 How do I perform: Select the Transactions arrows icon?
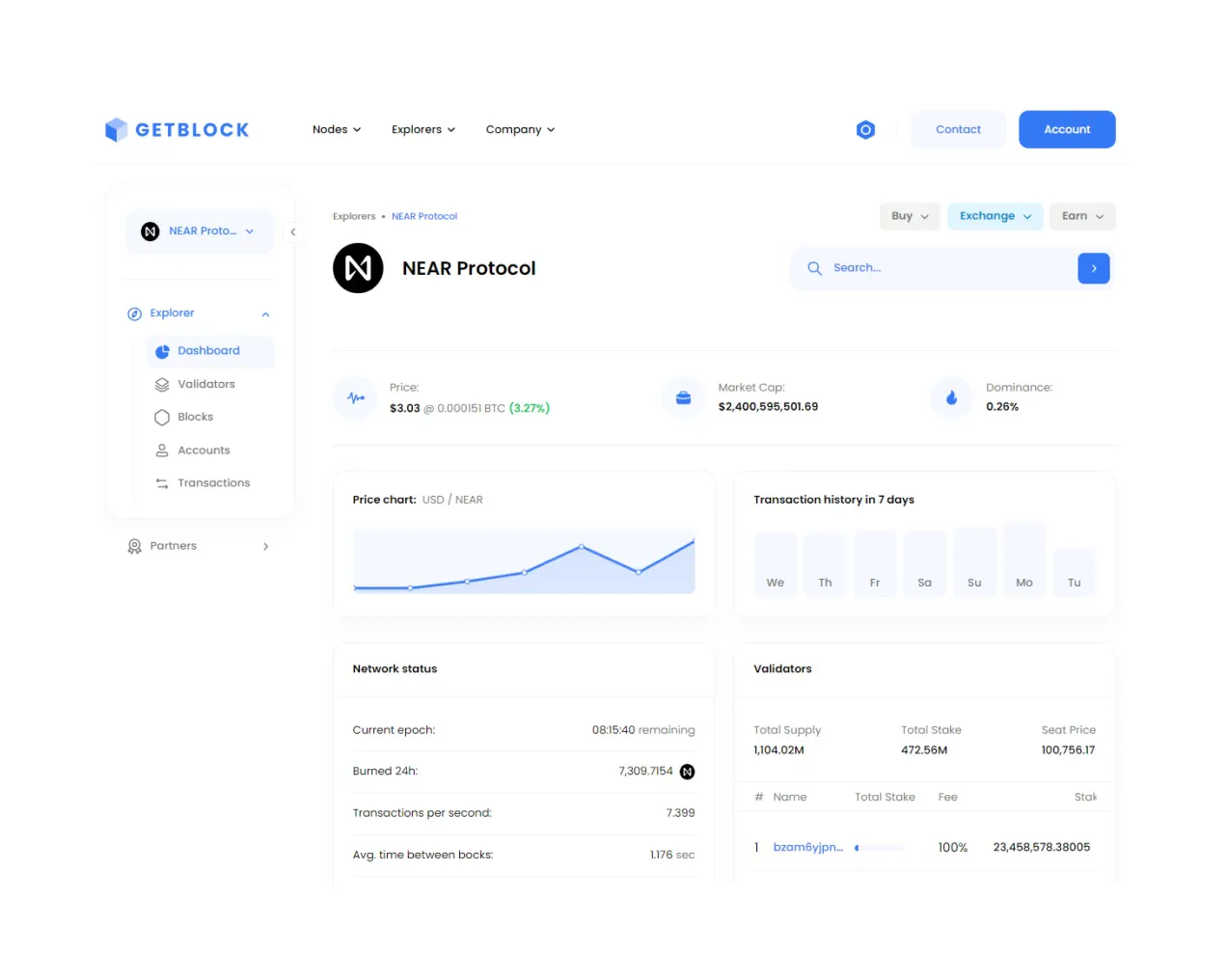tap(161, 482)
